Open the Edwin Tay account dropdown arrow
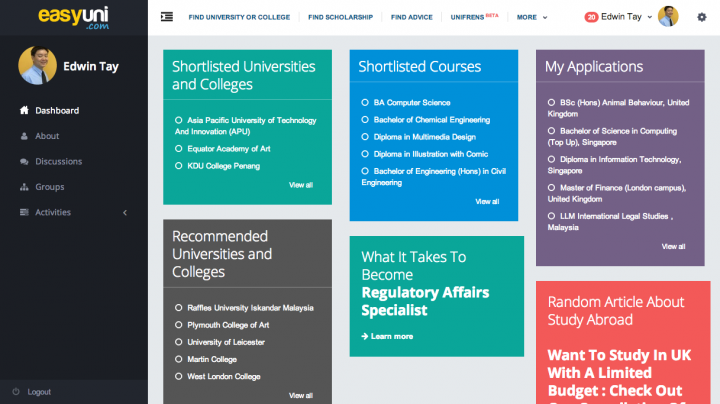The height and width of the screenshot is (404, 720). (x=650, y=17)
